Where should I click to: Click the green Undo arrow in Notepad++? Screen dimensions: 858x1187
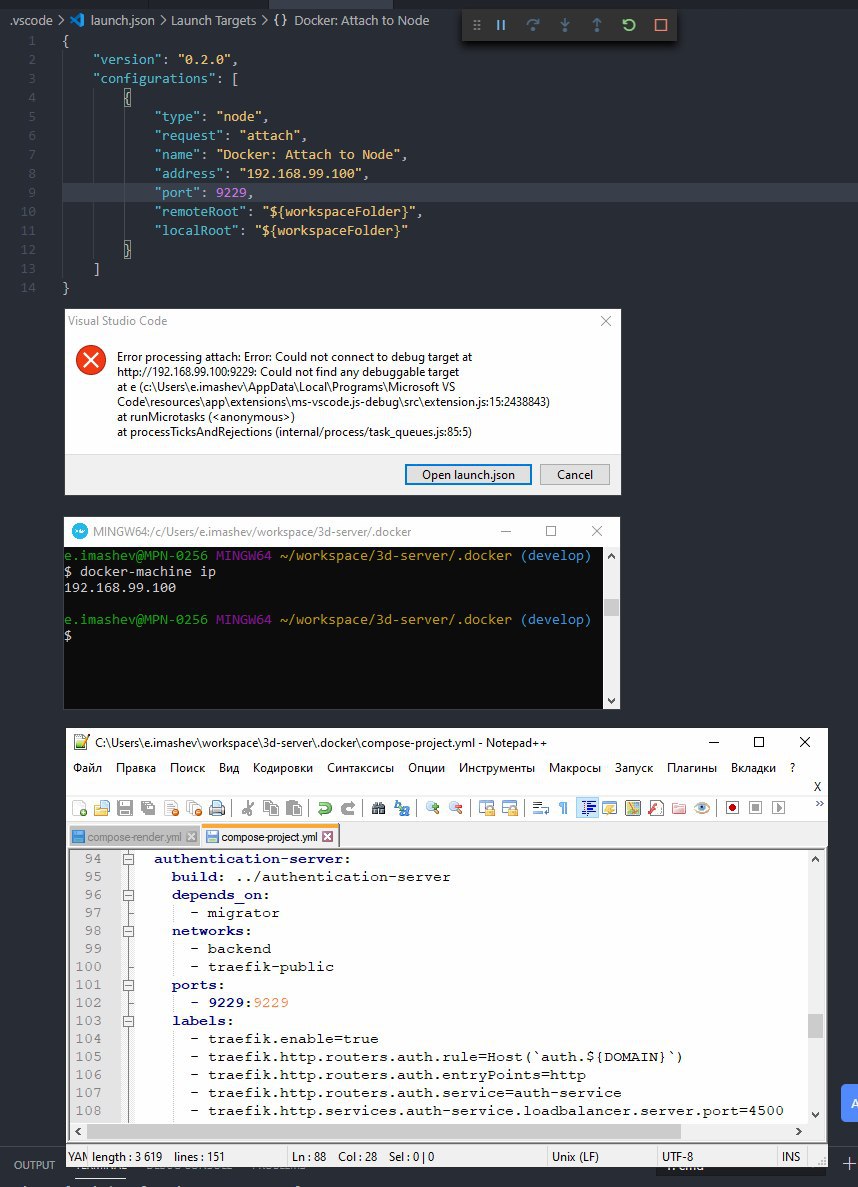pyautogui.click(x=325, y=808)
